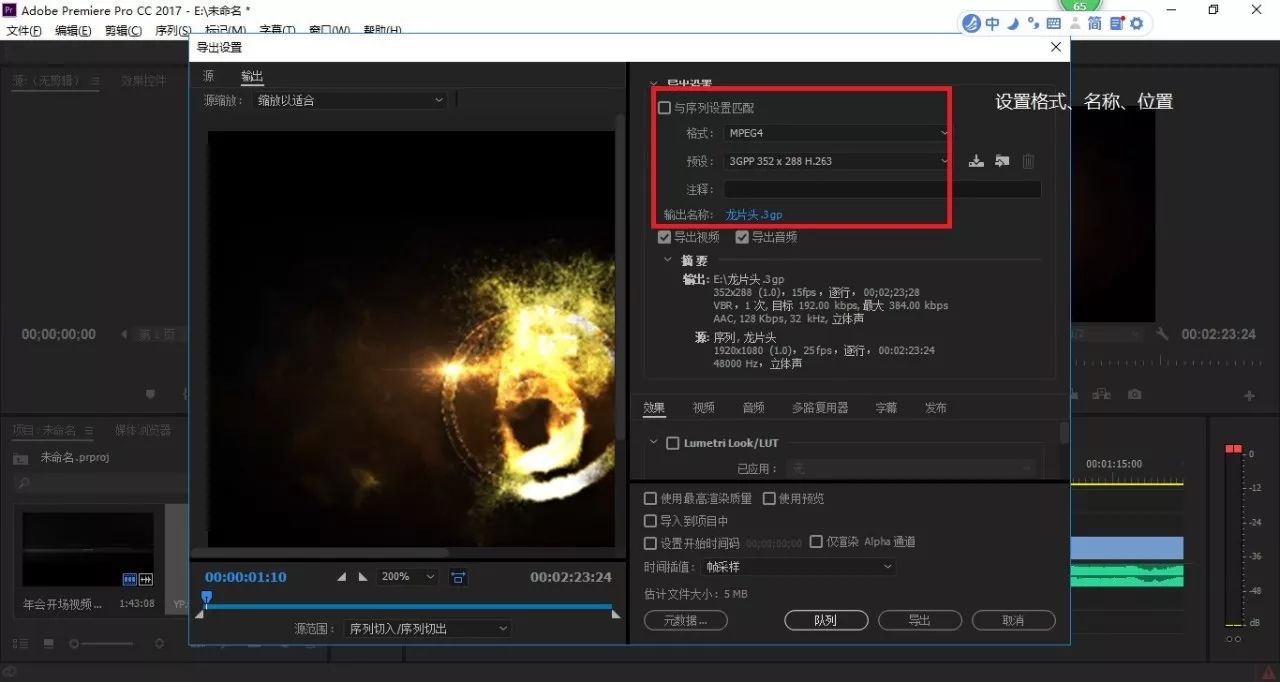
Task: Enable the Lumetri Look/LUT checkbox
Action: click(x=672, y=443)
